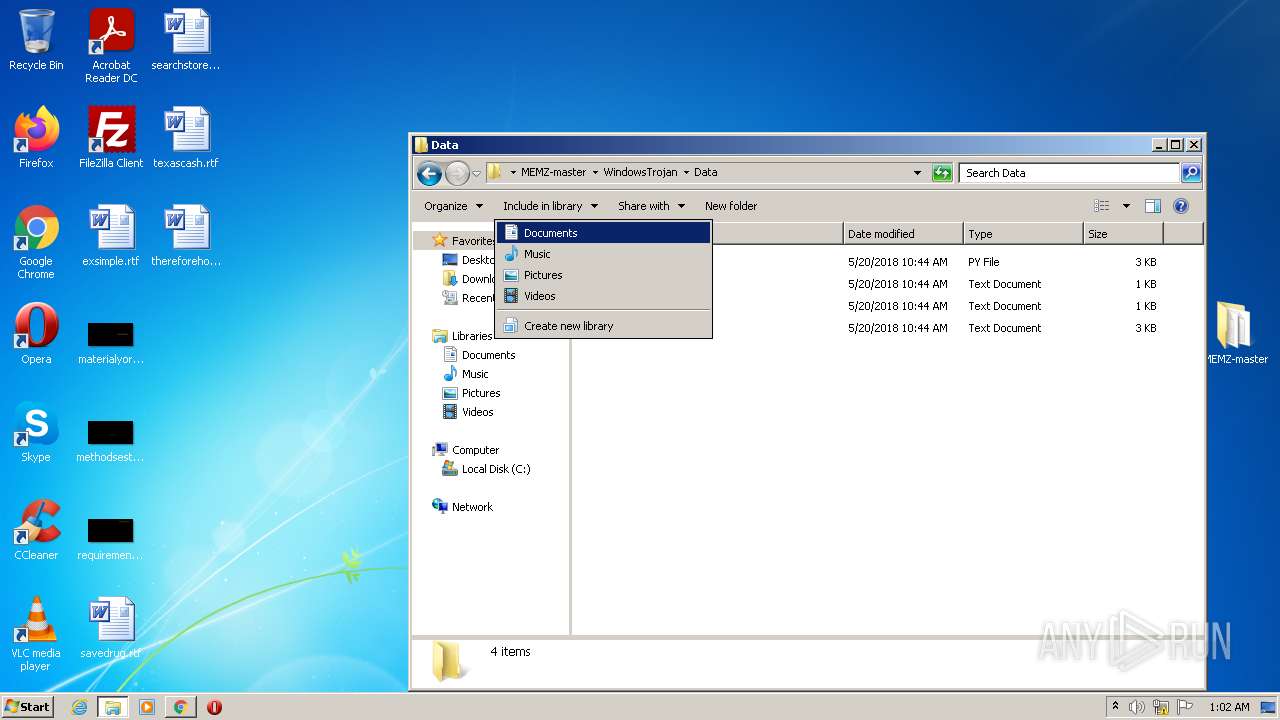Screen dimensions: 1280x720
Task: Click MEMZ-master breadcrumb segment
Action: coord(553,173)
